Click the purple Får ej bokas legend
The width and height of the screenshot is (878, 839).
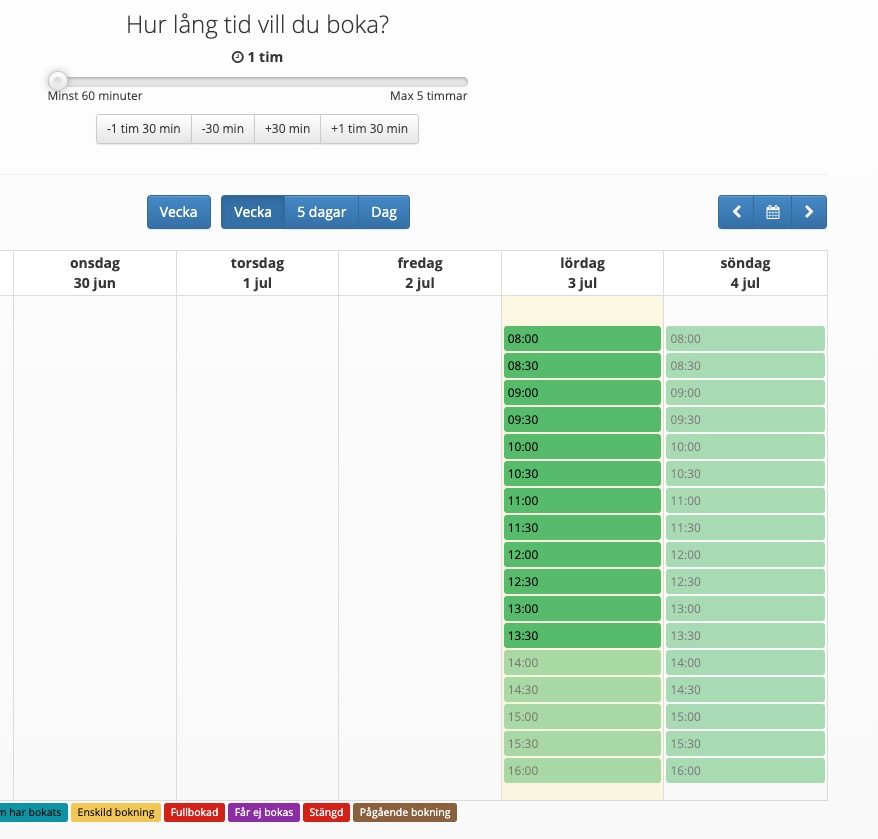[264, 813]
